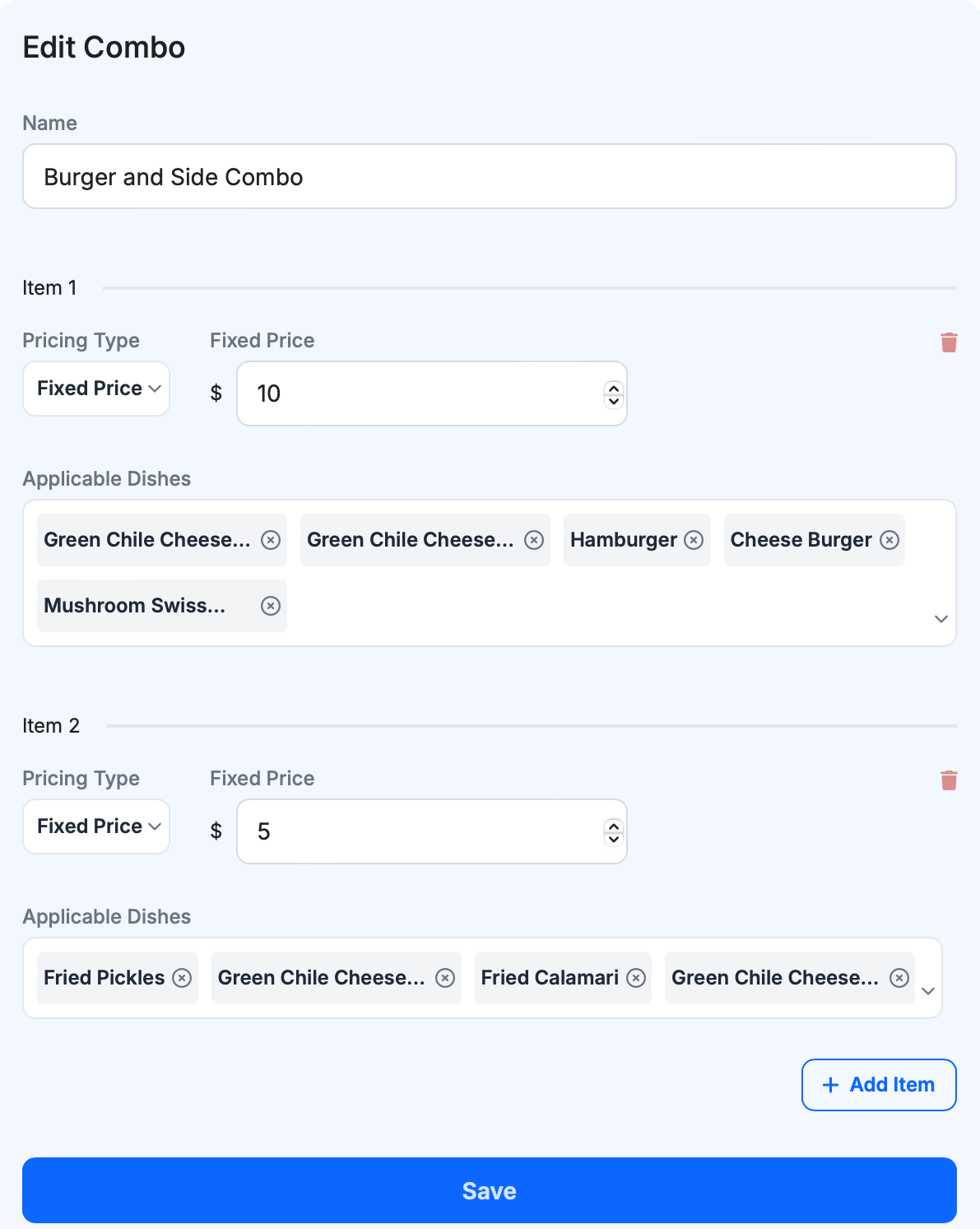Remove the Fried Calamari dish tag
Image resolution: width=980 pixels, height=1229 pixels.
pyautogui.click(x=636, y=978)
